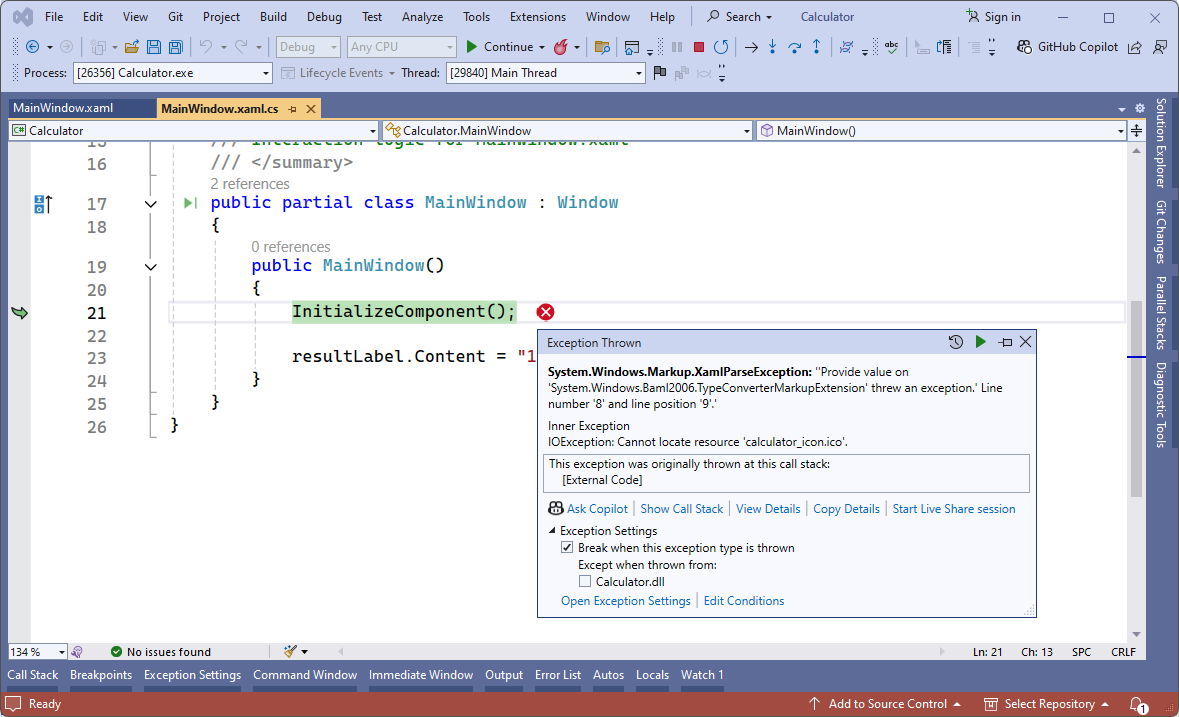Viewport: 1179px width, 717px height.
Task: Open the Extensions menu
Action: click(x=538, y=17)
